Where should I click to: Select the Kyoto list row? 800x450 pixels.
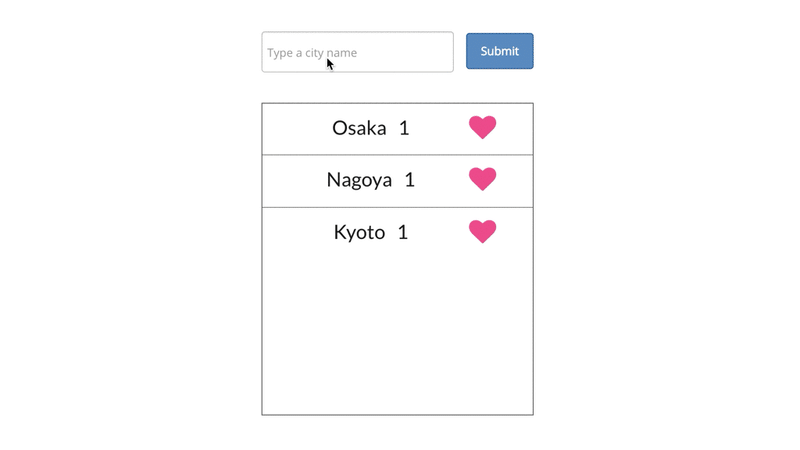[x=397, y=233]
